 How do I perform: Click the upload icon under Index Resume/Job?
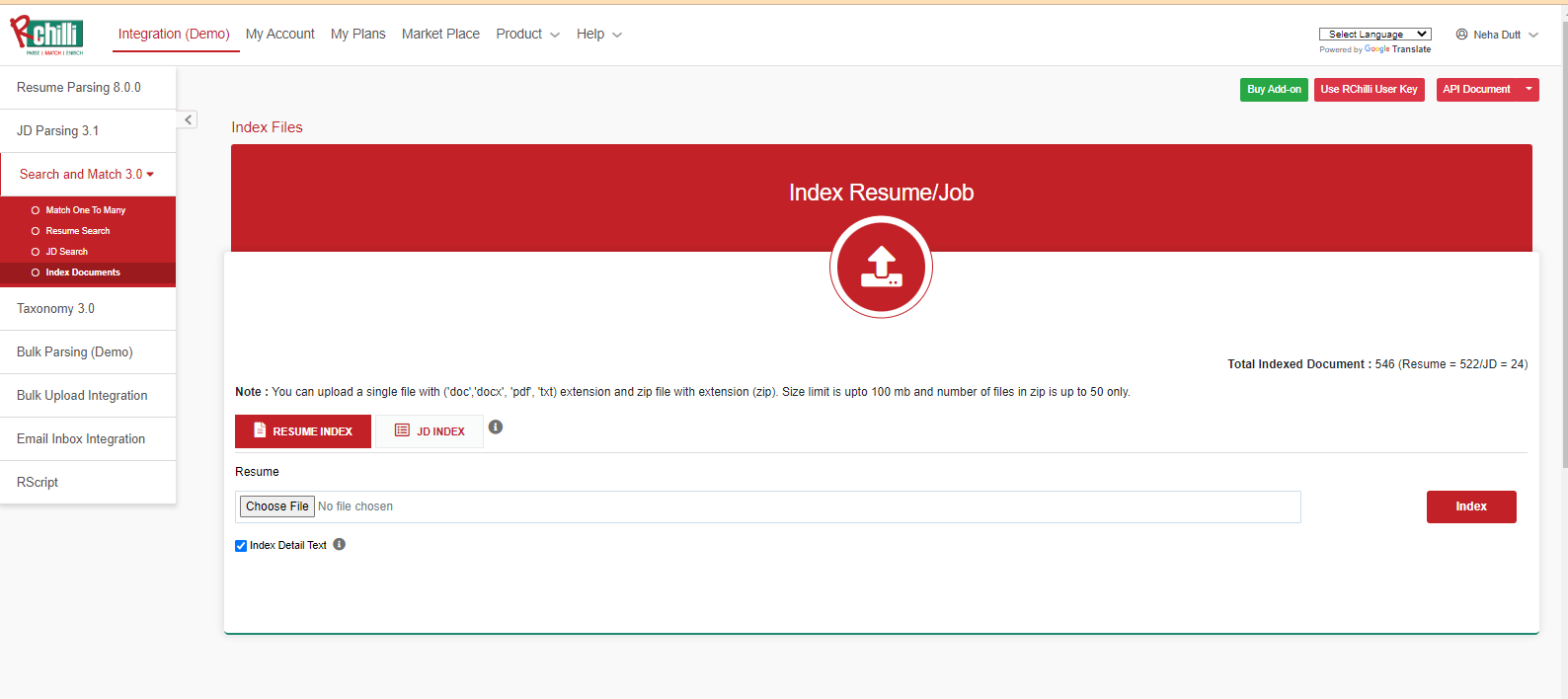pyautogui.click(x=881, y=267)
